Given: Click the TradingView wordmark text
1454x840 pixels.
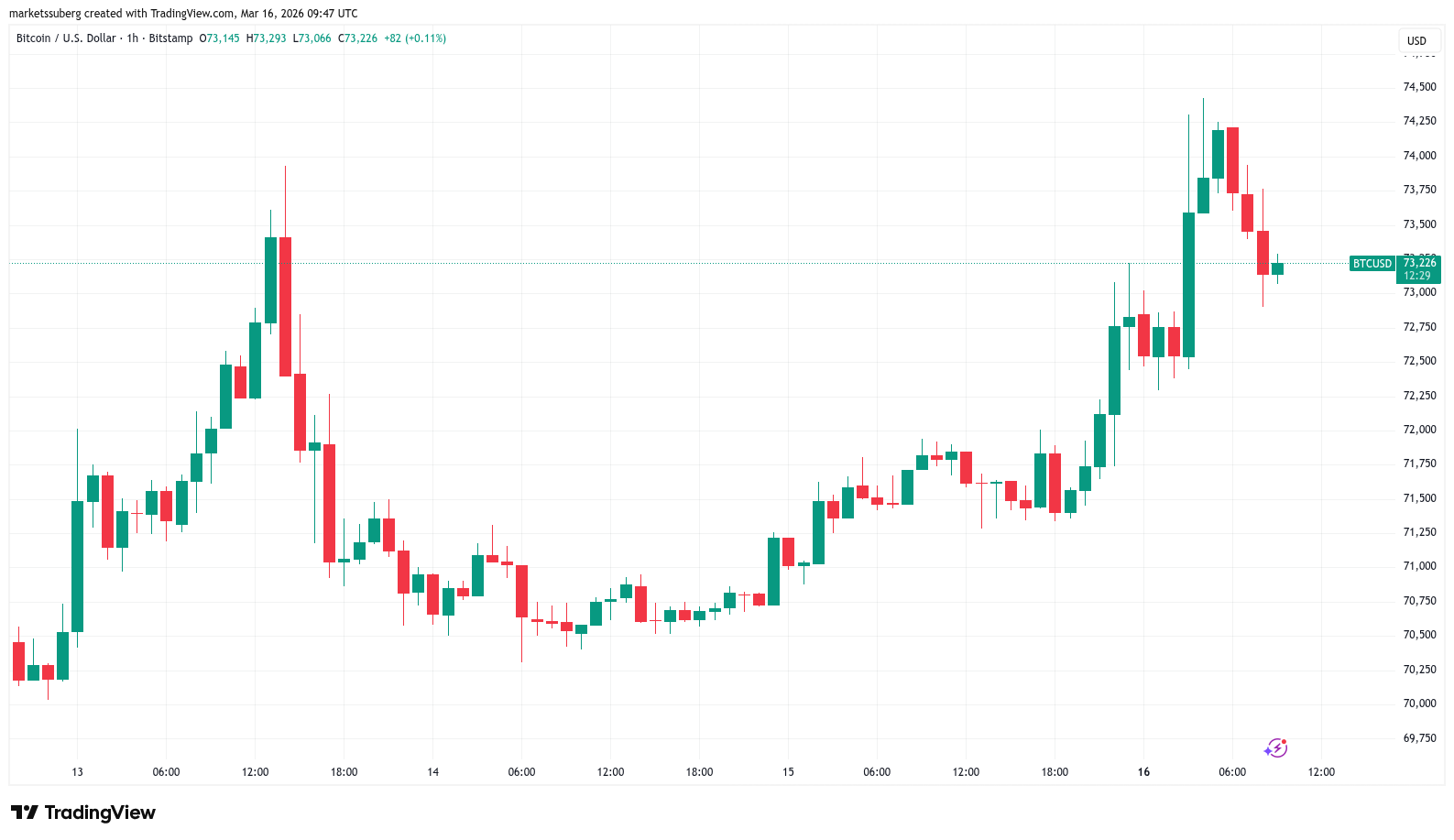Looking at the screenshot, I should [x=100, y=813].
